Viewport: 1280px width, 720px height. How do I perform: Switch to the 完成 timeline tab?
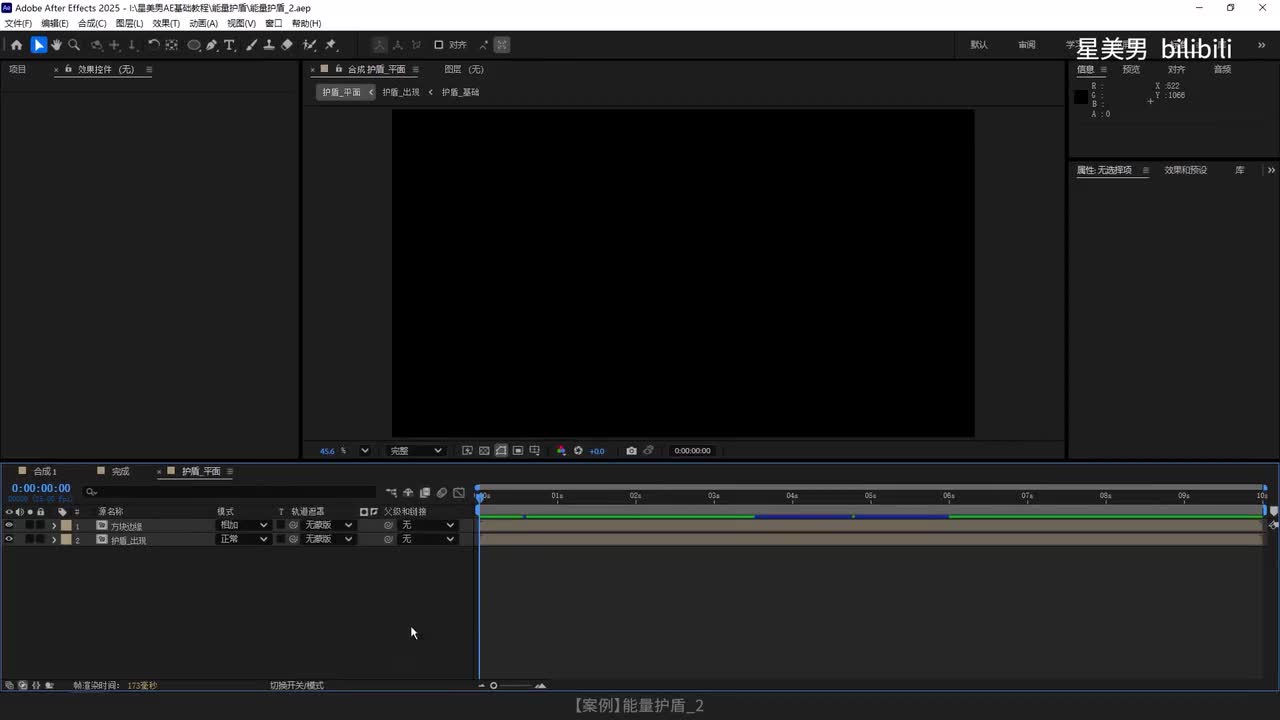pos(120,471)
